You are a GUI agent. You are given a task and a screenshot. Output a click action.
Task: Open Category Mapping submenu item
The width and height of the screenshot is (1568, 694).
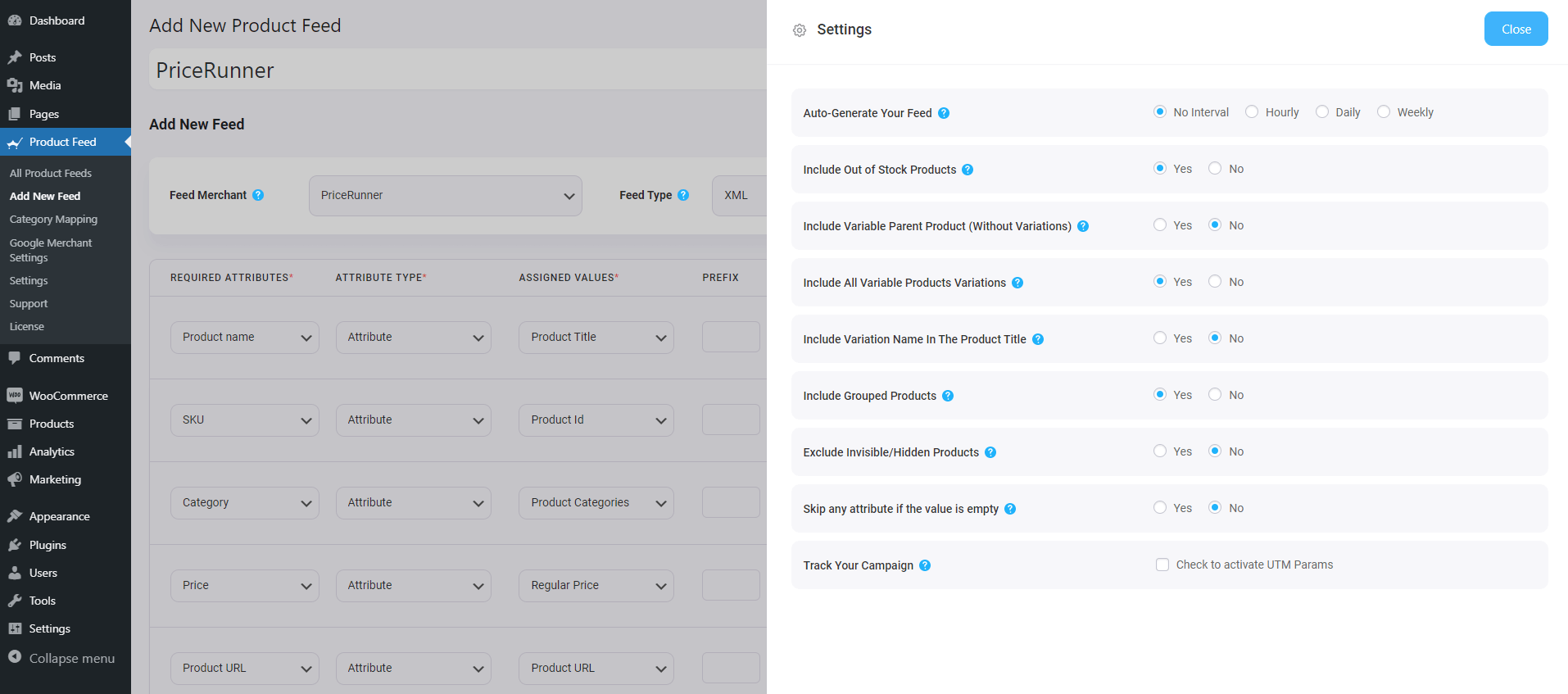tap(53, 220)
